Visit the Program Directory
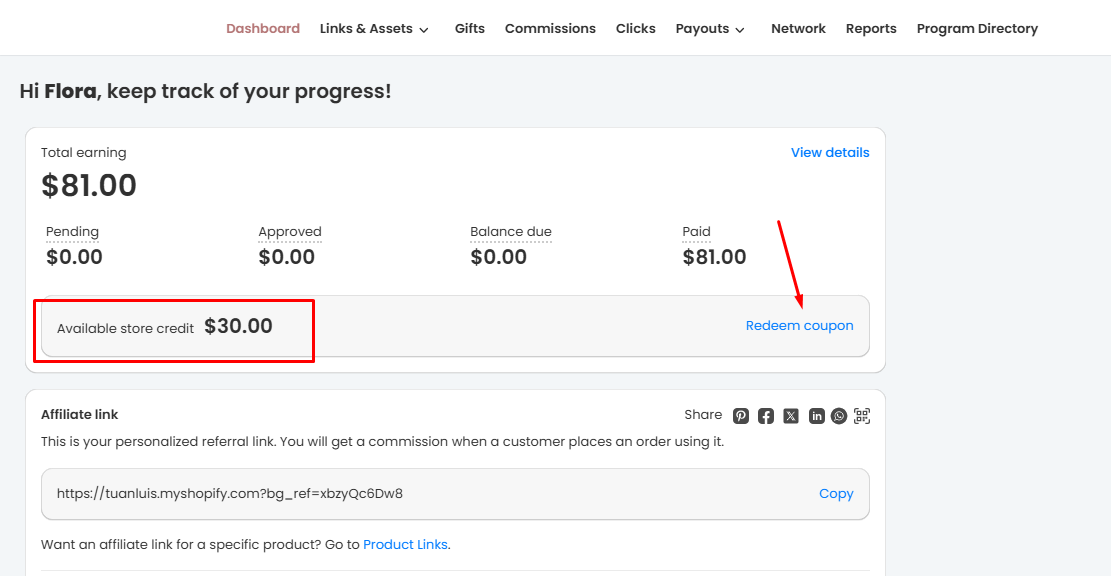The width and height of the screenshot is (1111, 576). pos(977,29)
